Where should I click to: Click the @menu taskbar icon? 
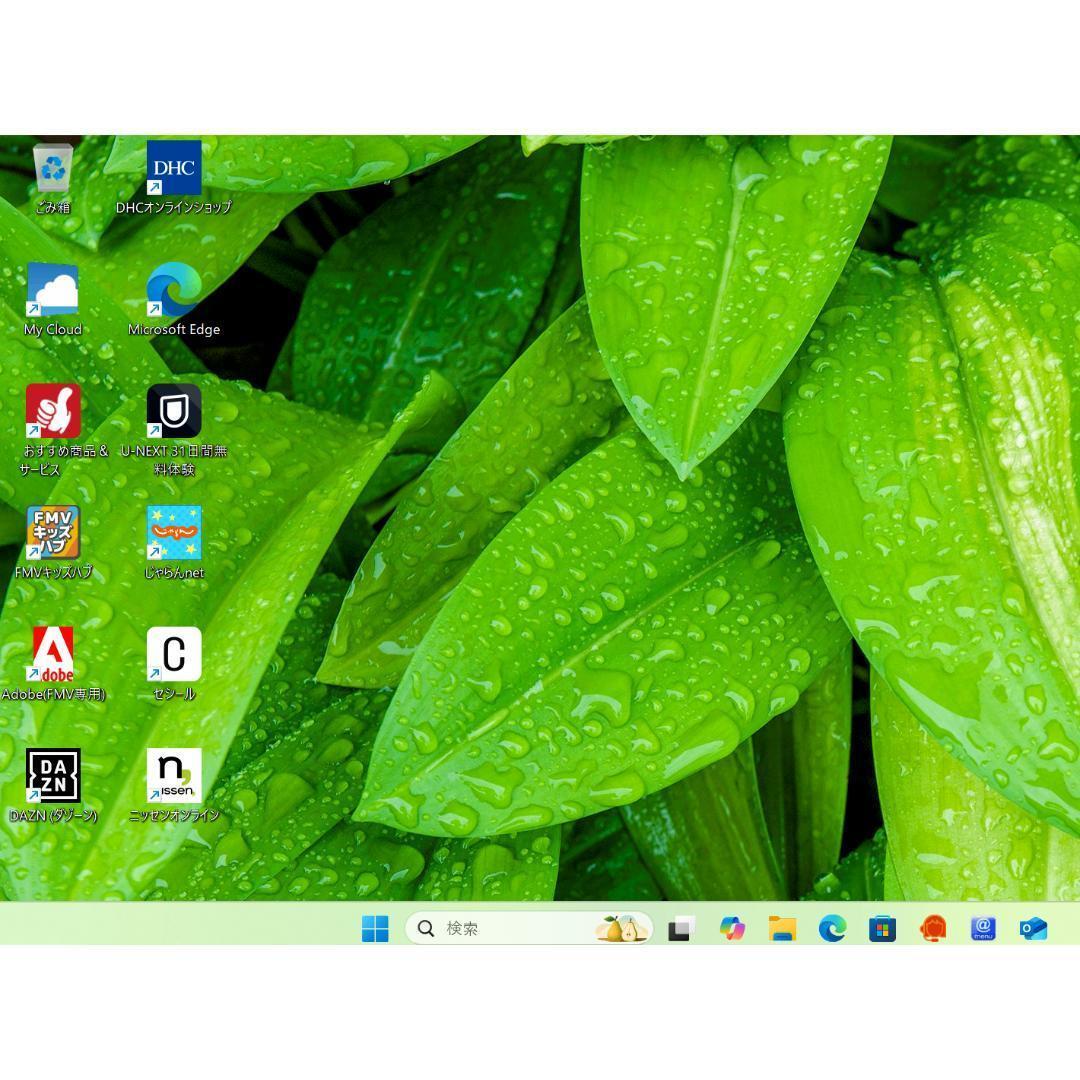(983, 929)
